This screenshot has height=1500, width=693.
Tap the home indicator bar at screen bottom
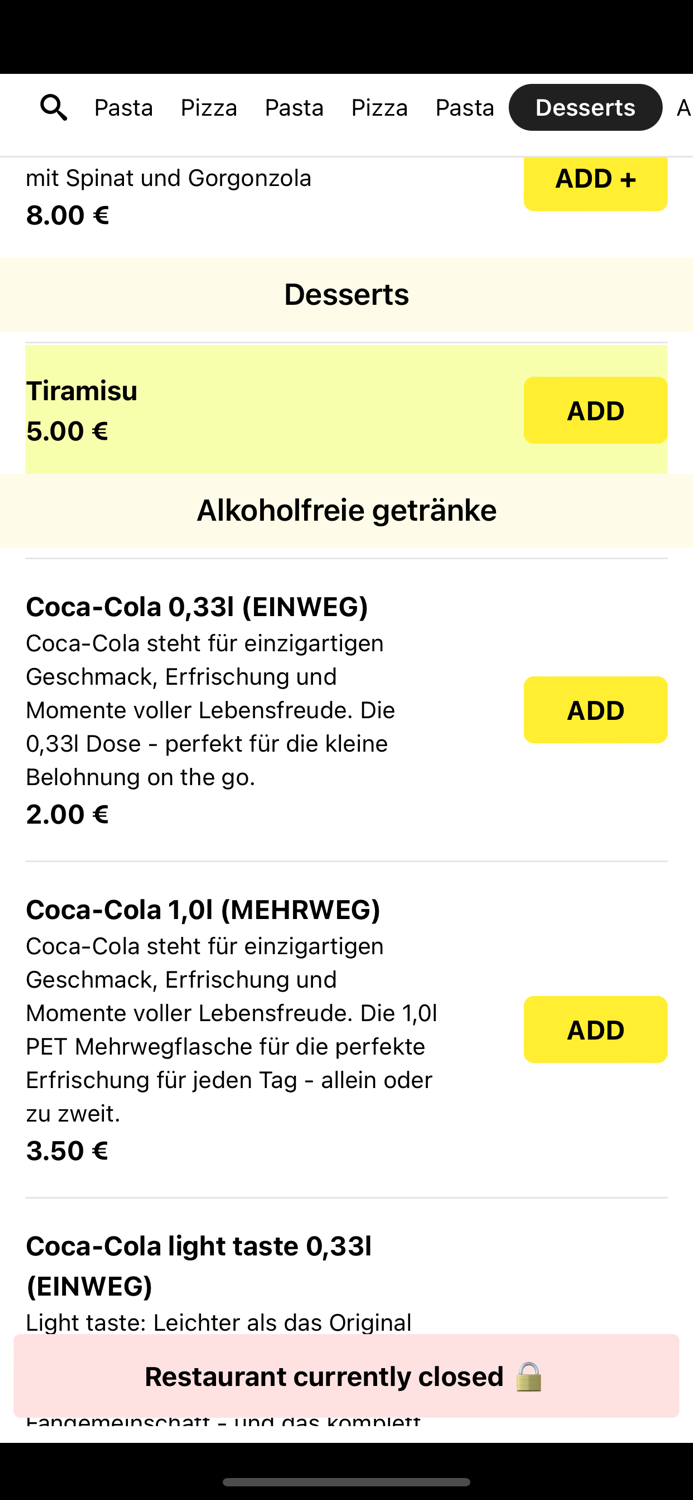tap(346, 1482)
